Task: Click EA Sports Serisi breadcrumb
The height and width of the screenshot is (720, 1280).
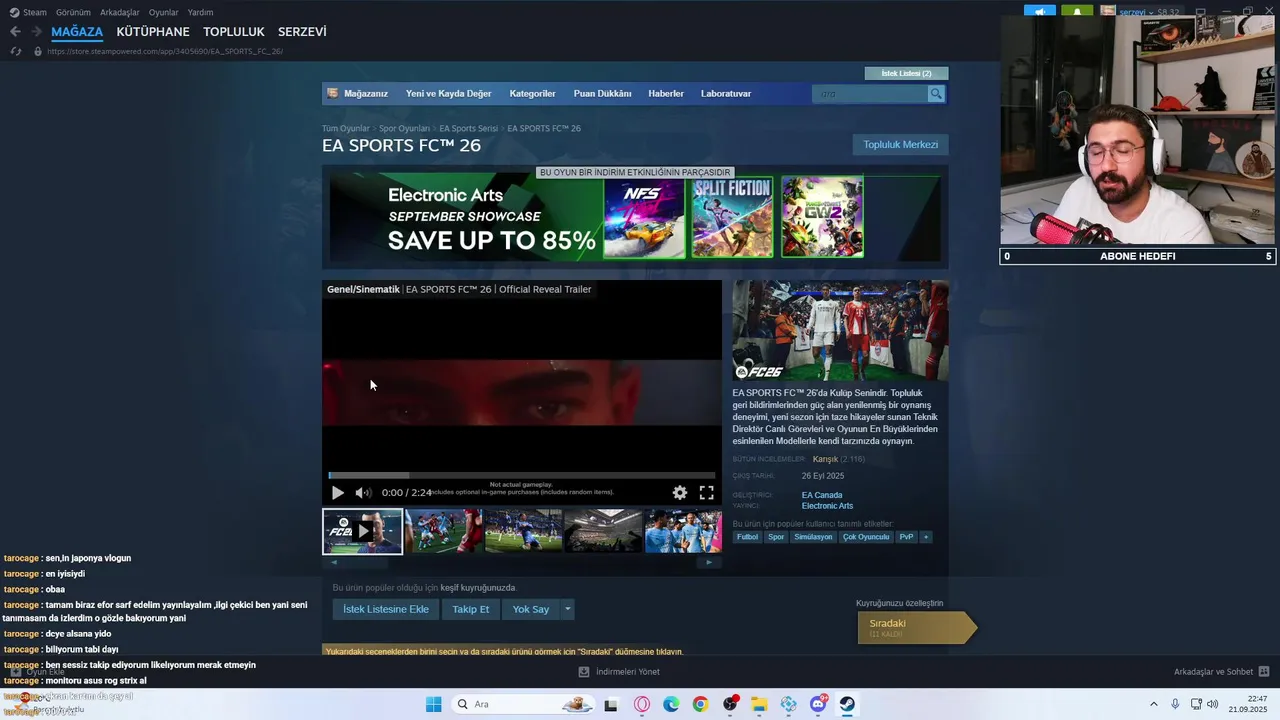Action: click(x=468, y=129)
